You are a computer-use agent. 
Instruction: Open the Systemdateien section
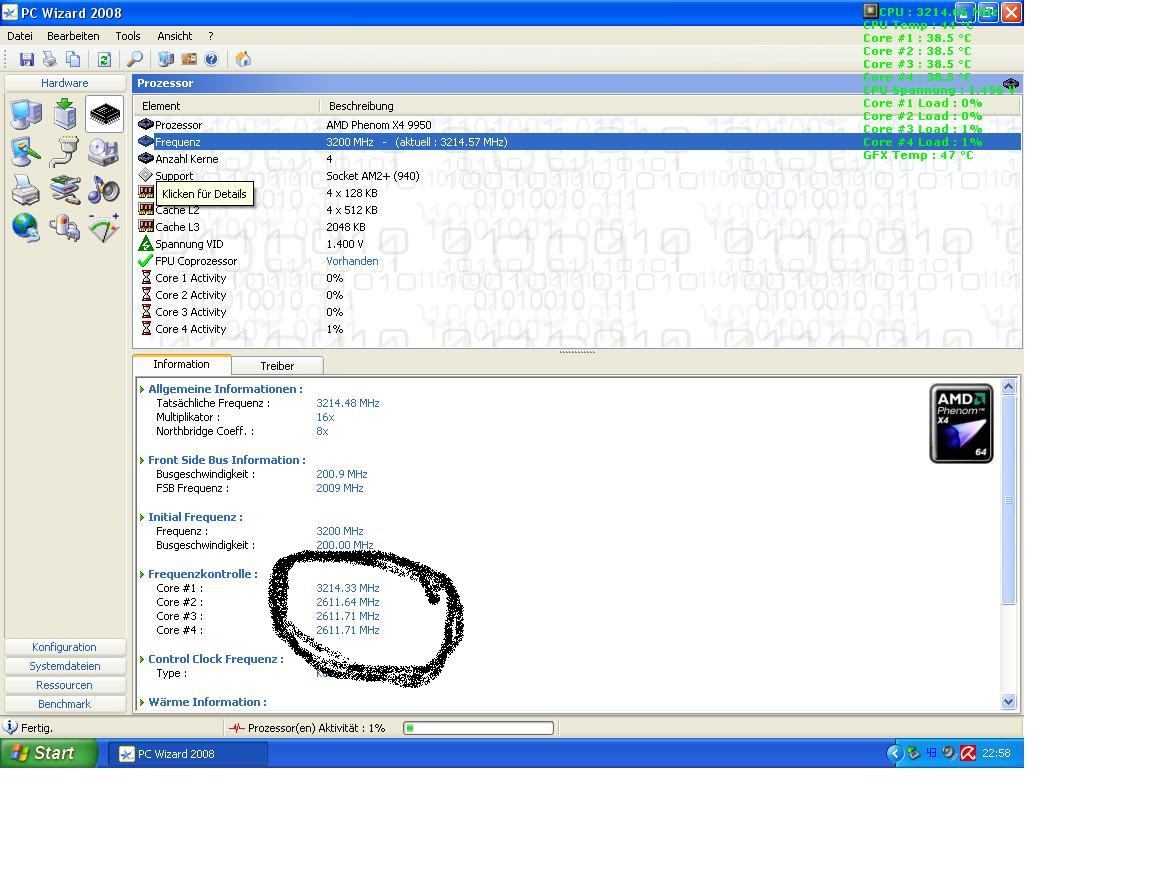[x=65, y=666]
